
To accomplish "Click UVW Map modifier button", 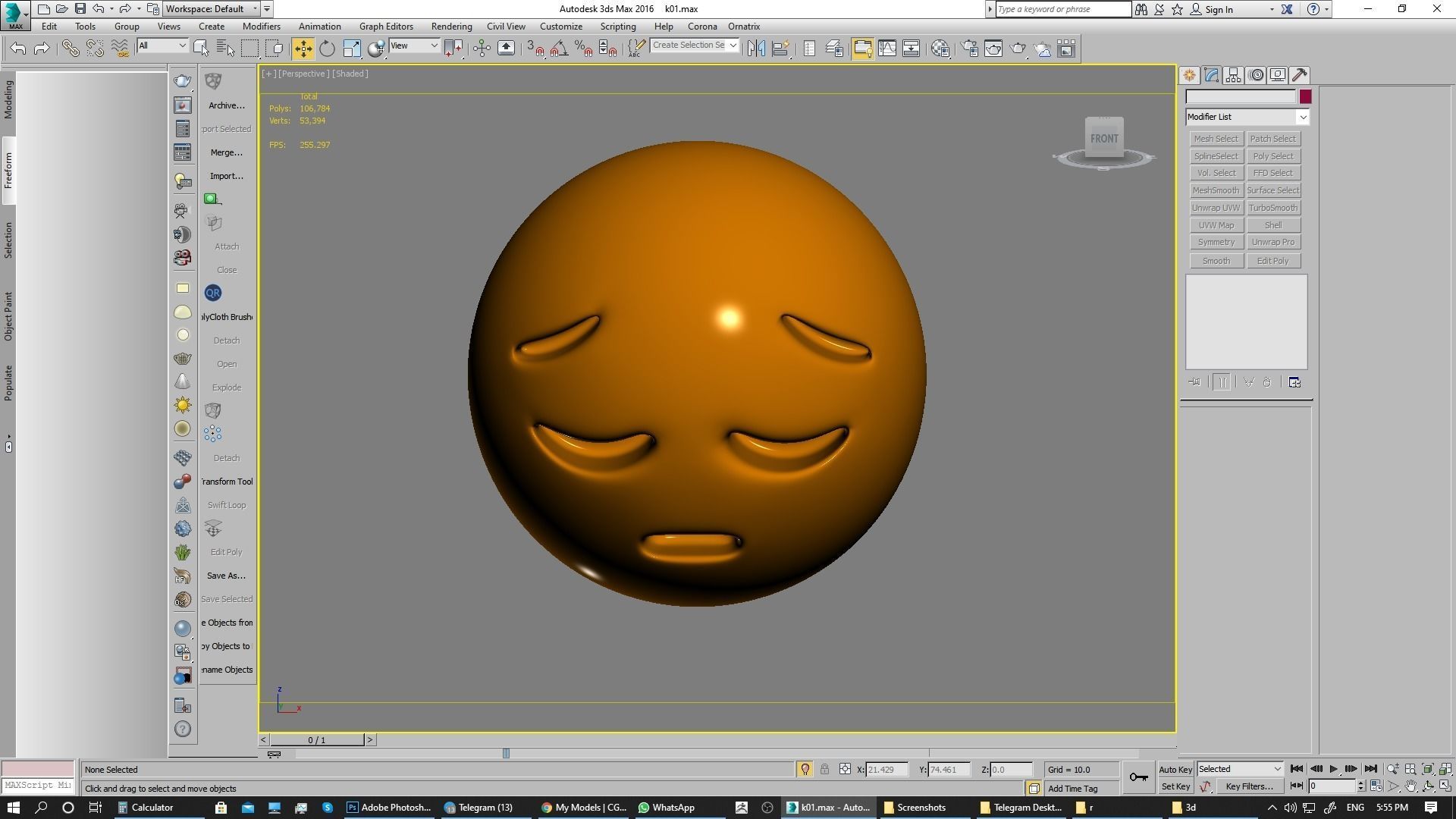I will pos(1216,225).
